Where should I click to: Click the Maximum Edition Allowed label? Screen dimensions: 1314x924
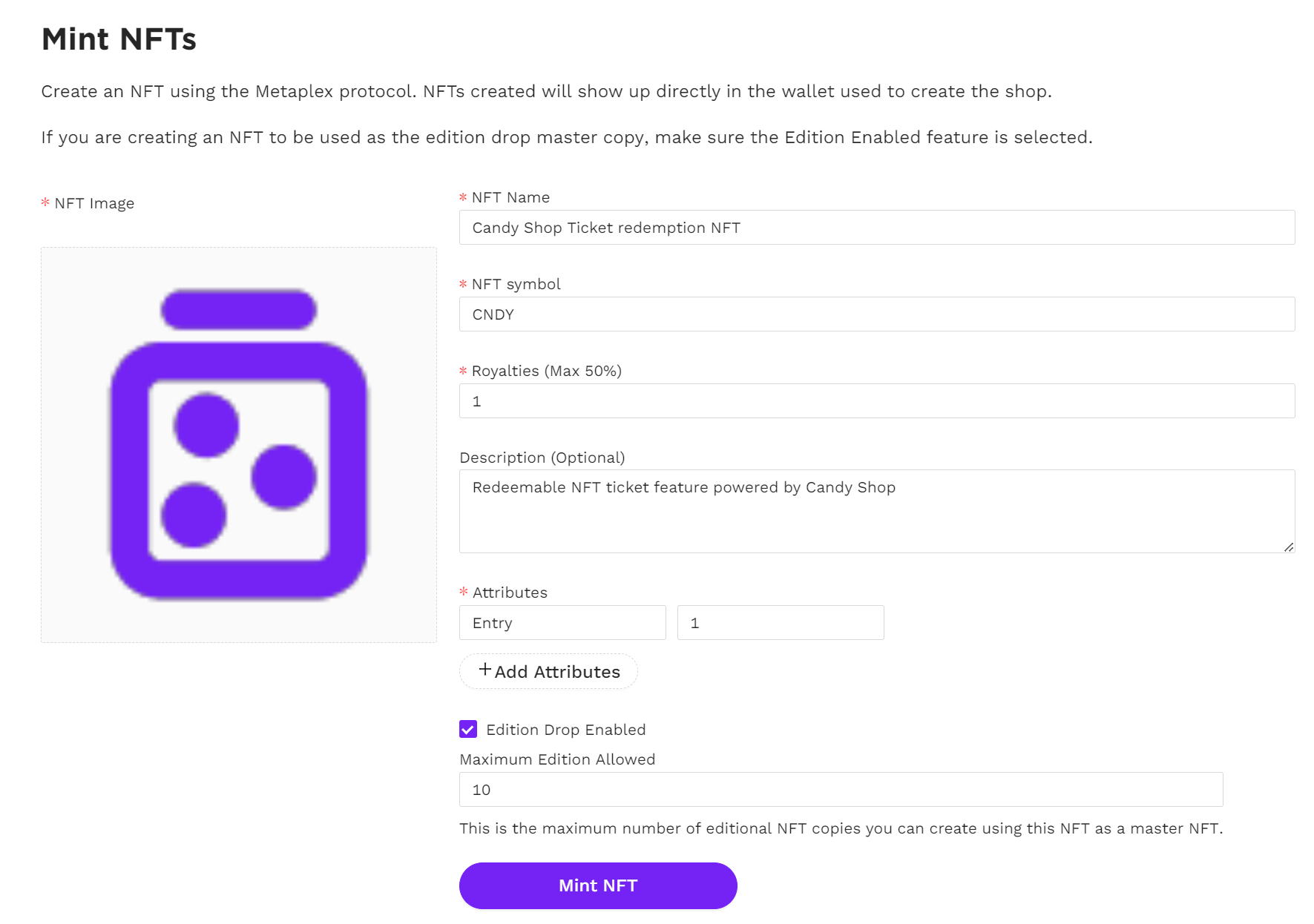pos(557,759)
